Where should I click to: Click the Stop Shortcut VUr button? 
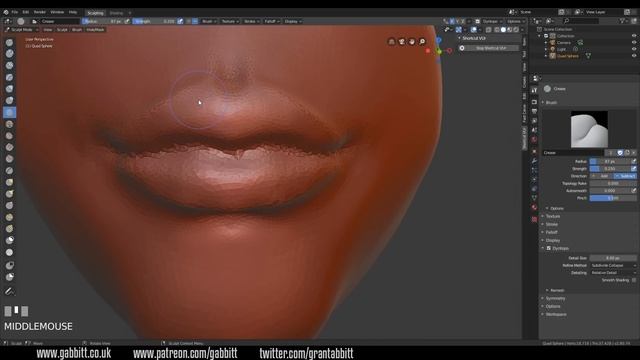491,48
